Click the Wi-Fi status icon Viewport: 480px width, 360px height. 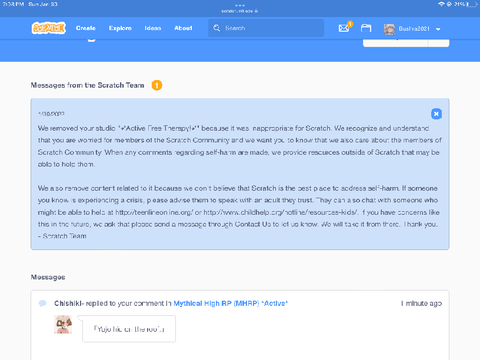(441, 4)
